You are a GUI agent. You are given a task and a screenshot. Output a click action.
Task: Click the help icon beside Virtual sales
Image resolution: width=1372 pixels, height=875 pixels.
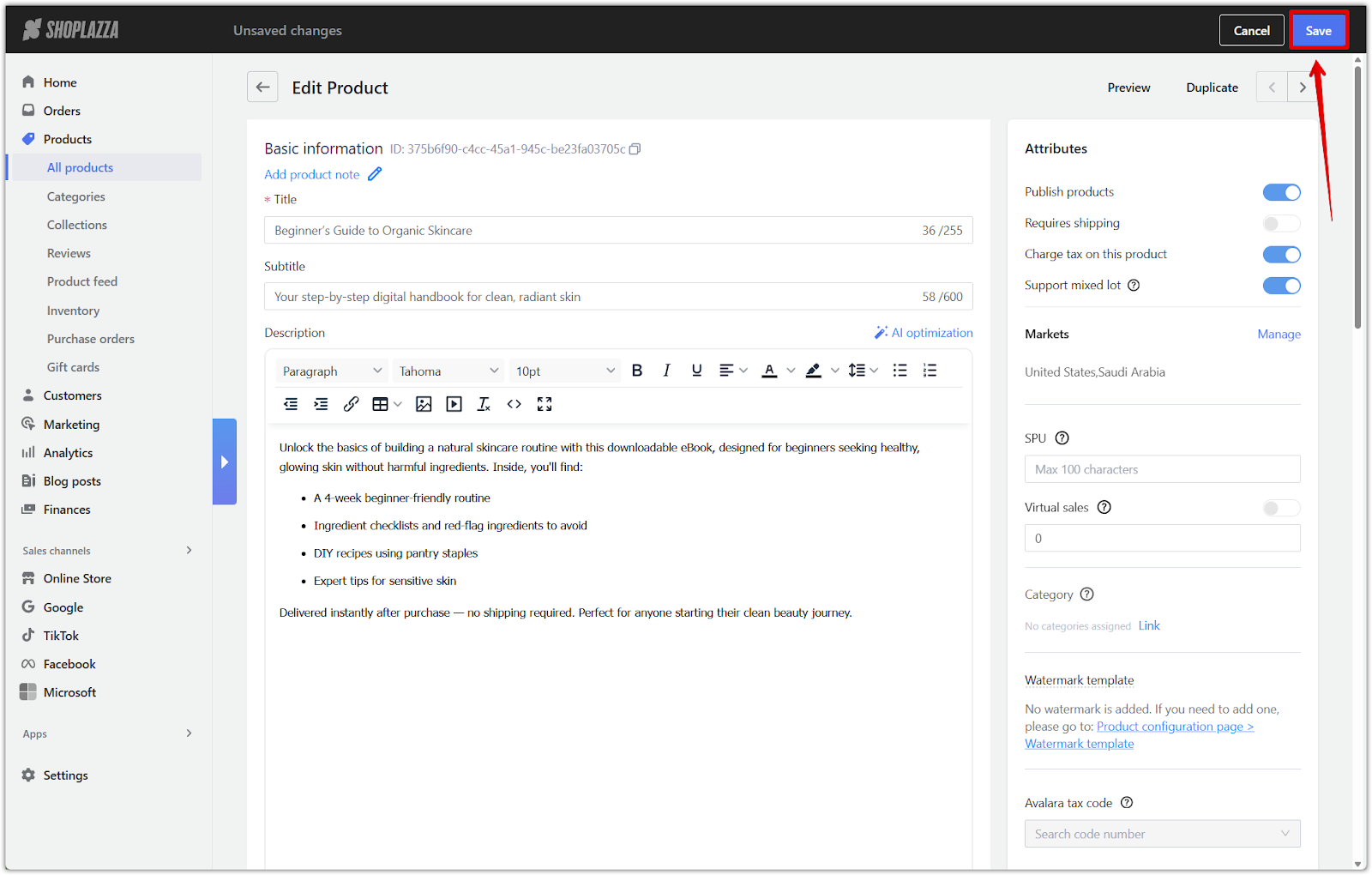[1104, 508]
